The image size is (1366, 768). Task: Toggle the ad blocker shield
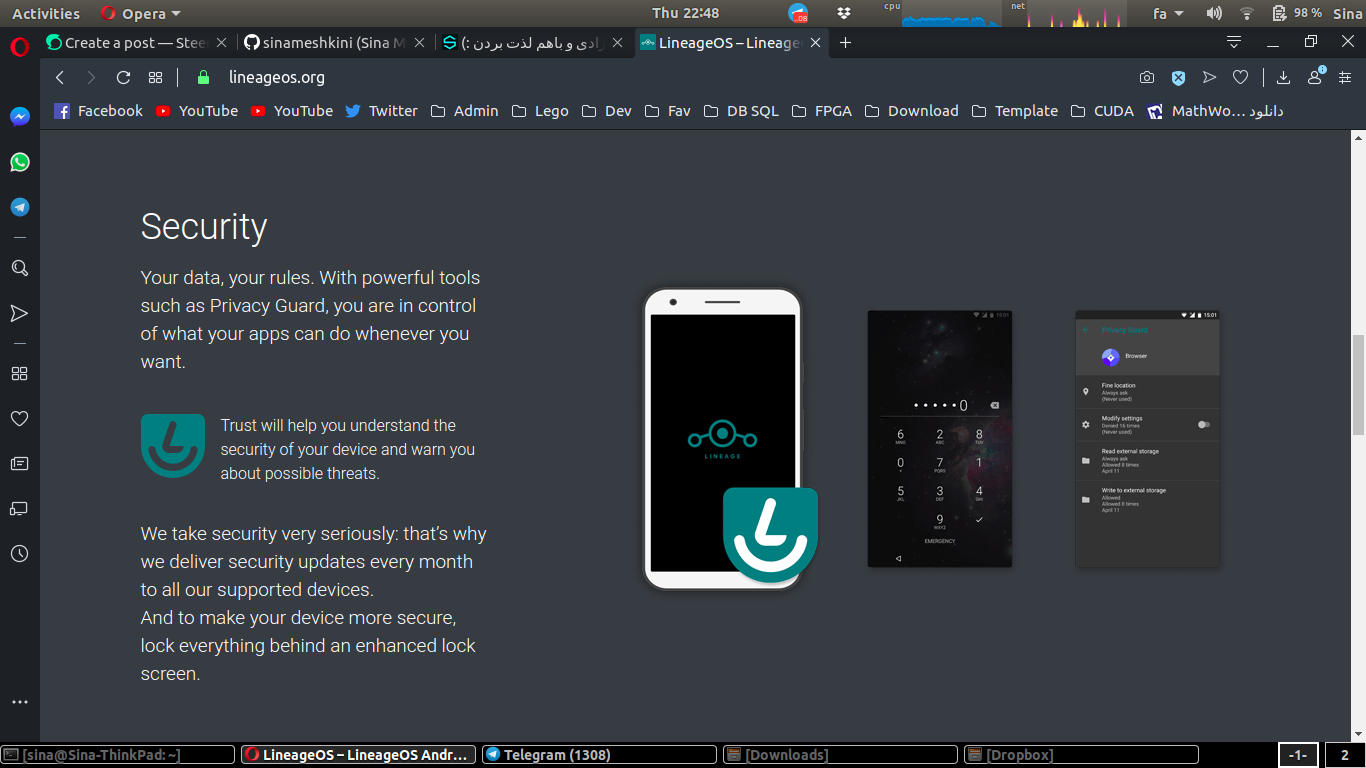(x=1178, y=77)
